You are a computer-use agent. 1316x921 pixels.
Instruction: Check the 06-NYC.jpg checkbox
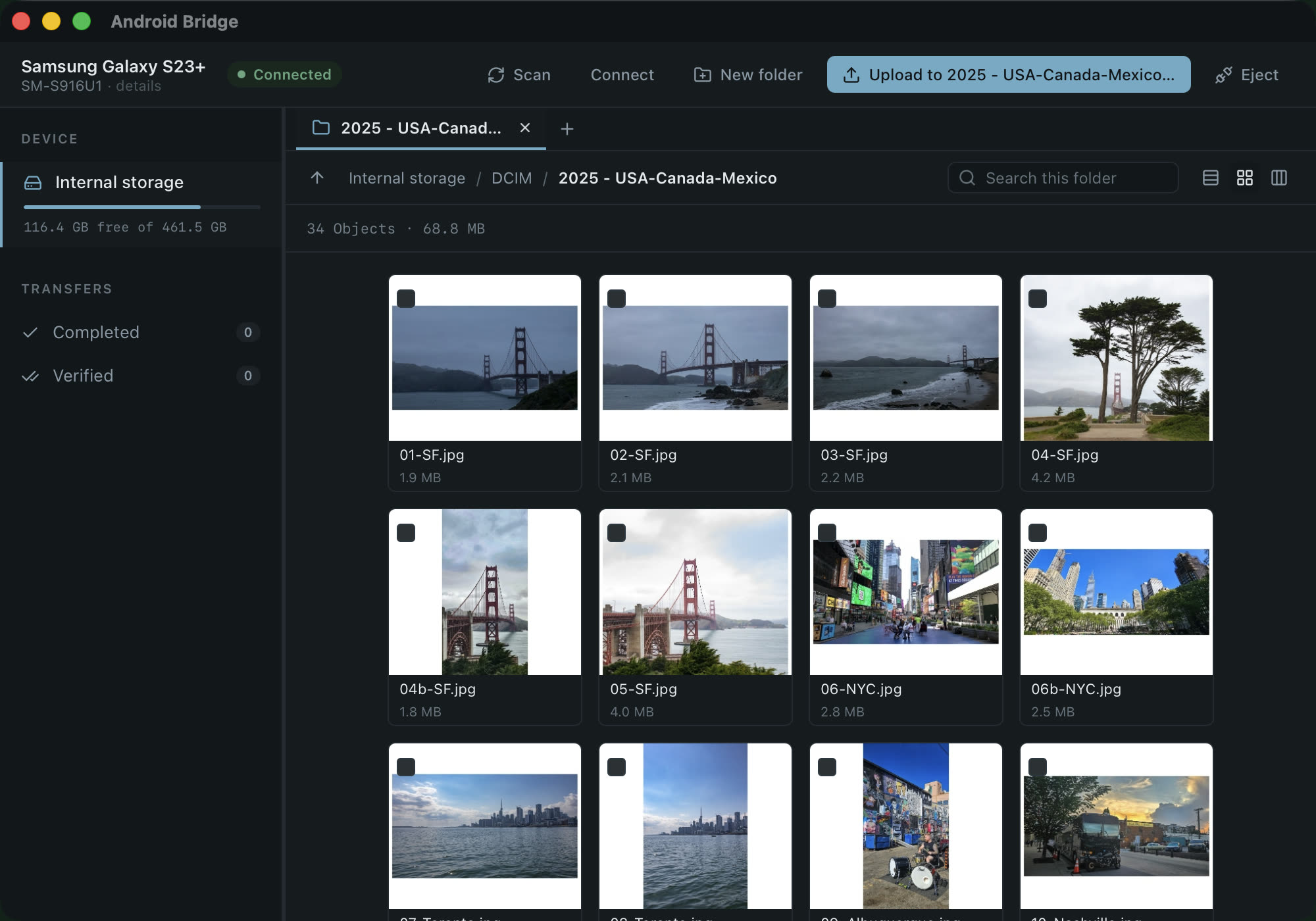tap(827, 533)
